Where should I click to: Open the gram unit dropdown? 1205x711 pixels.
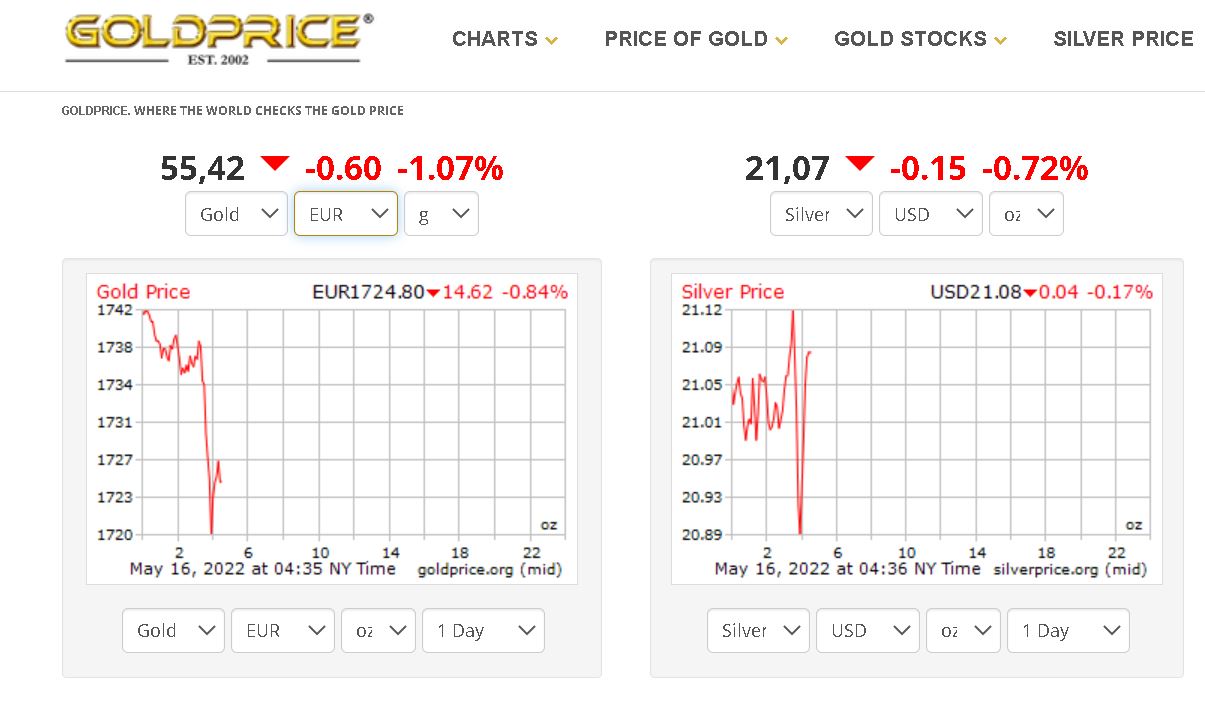441,214
